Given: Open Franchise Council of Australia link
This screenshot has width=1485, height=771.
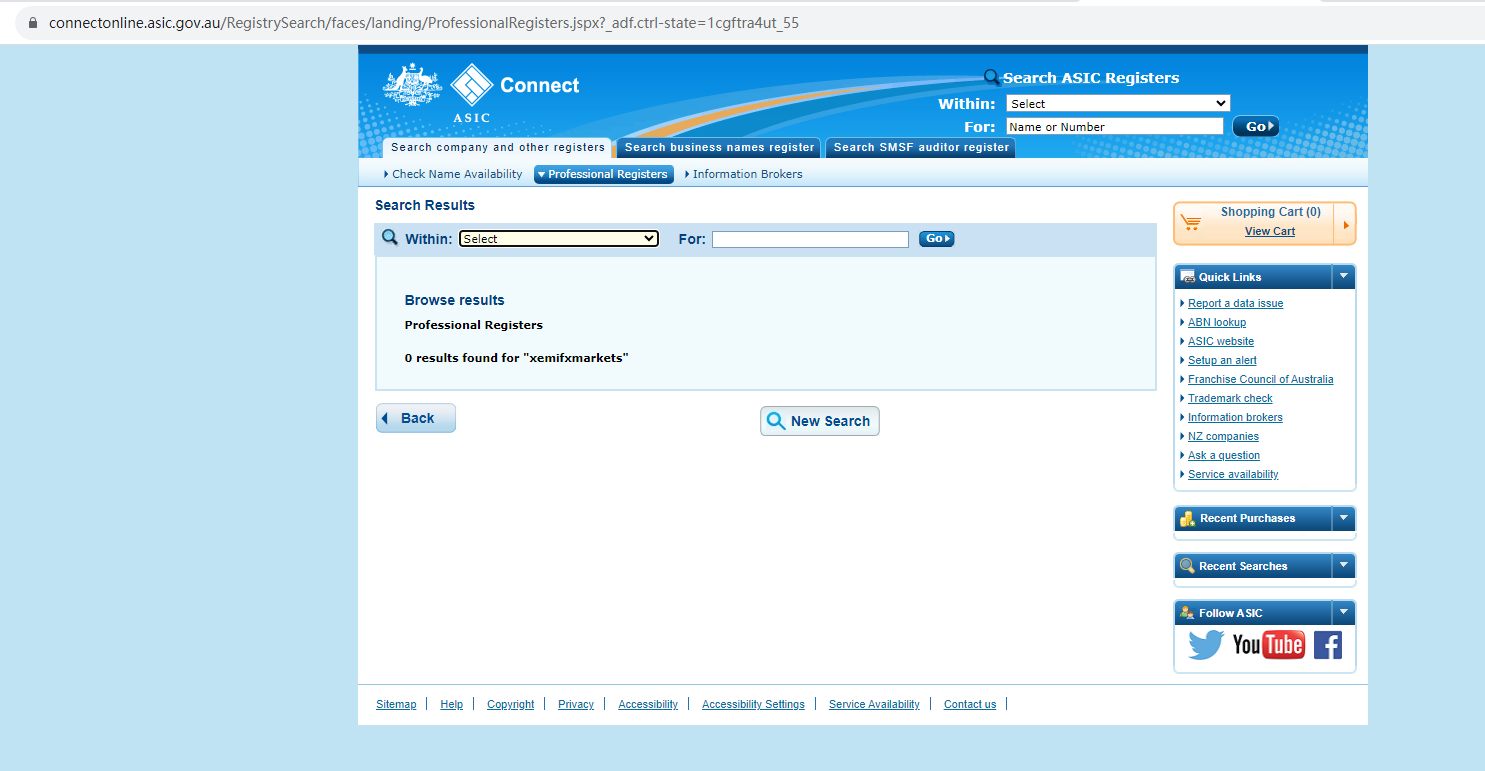Looking at the screenshot, I should coord(1261,379).
